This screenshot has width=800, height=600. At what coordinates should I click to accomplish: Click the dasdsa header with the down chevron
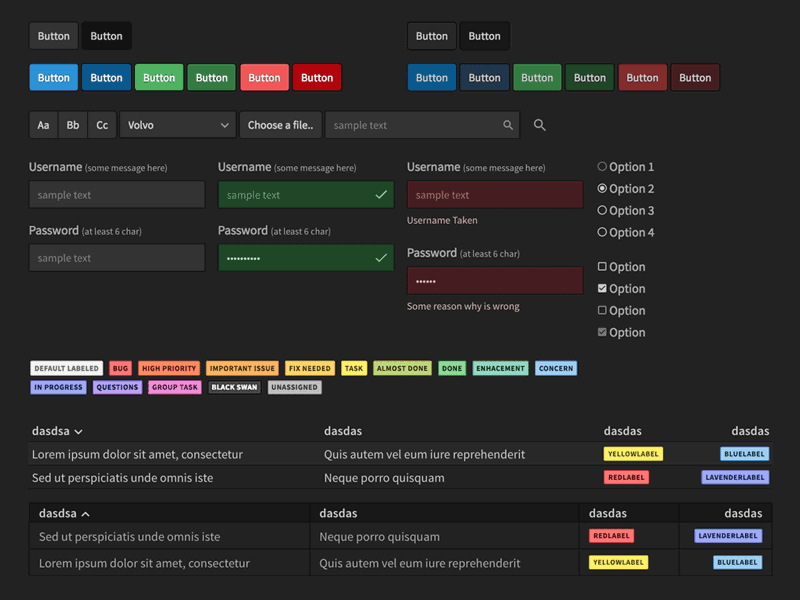(x=57, y=431)
